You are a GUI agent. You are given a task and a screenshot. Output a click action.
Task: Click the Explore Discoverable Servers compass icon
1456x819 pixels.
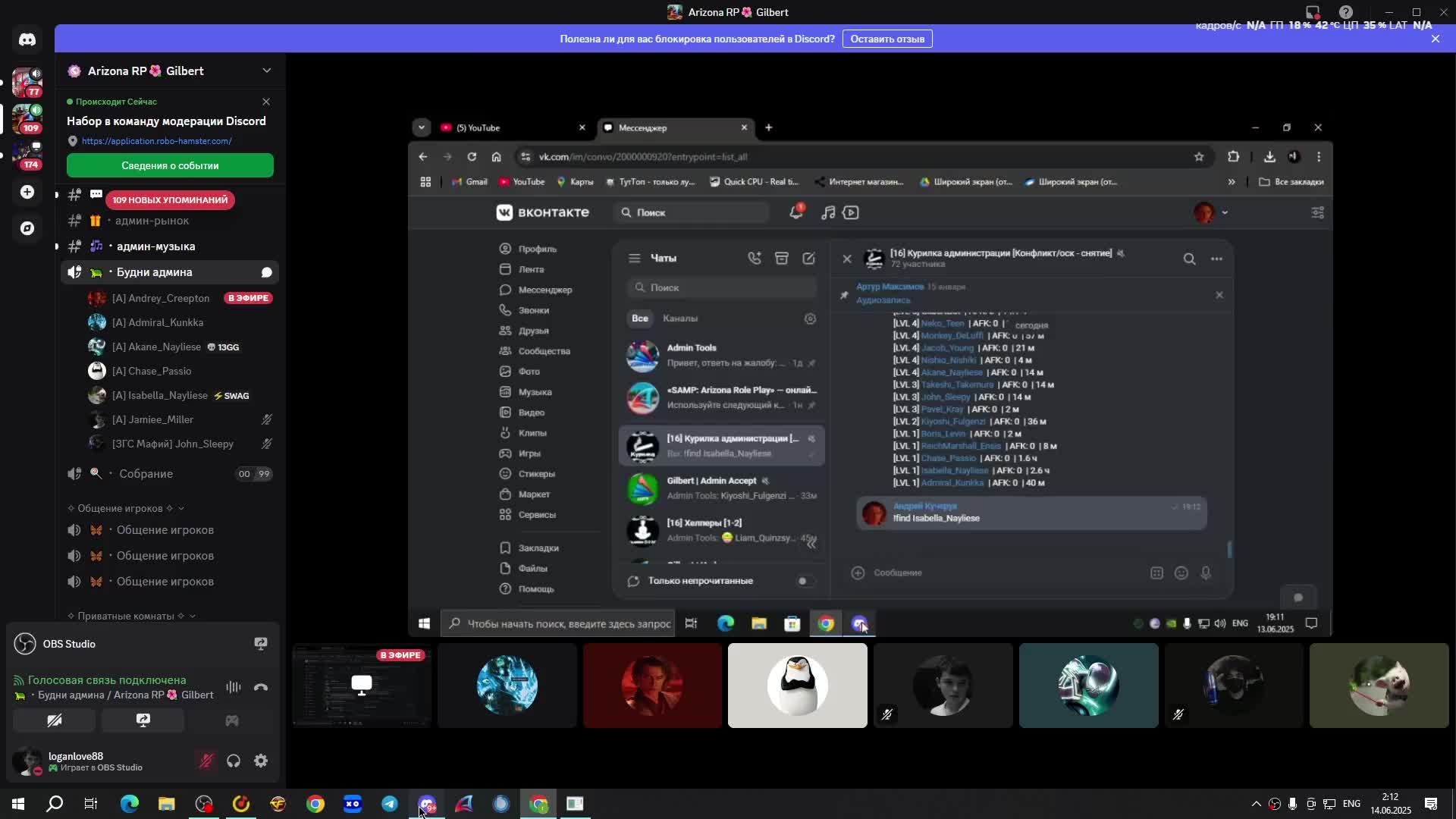pyautogui.click(x=27, y=228)
